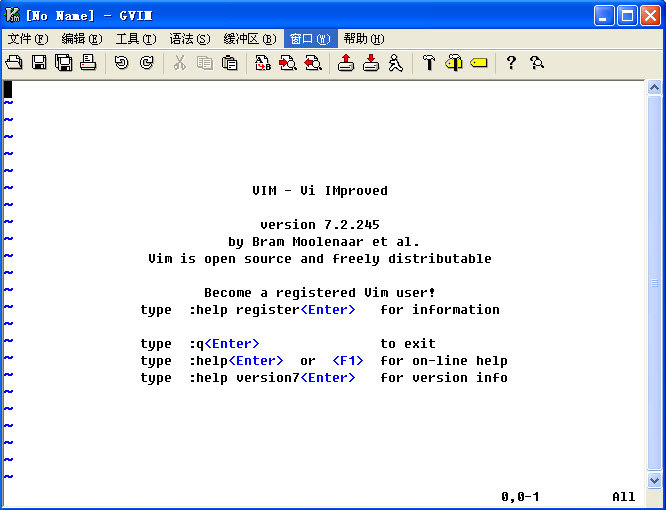Cut selection scissors icon
This screenshot has height=510, width=666.
coord(180,63)
